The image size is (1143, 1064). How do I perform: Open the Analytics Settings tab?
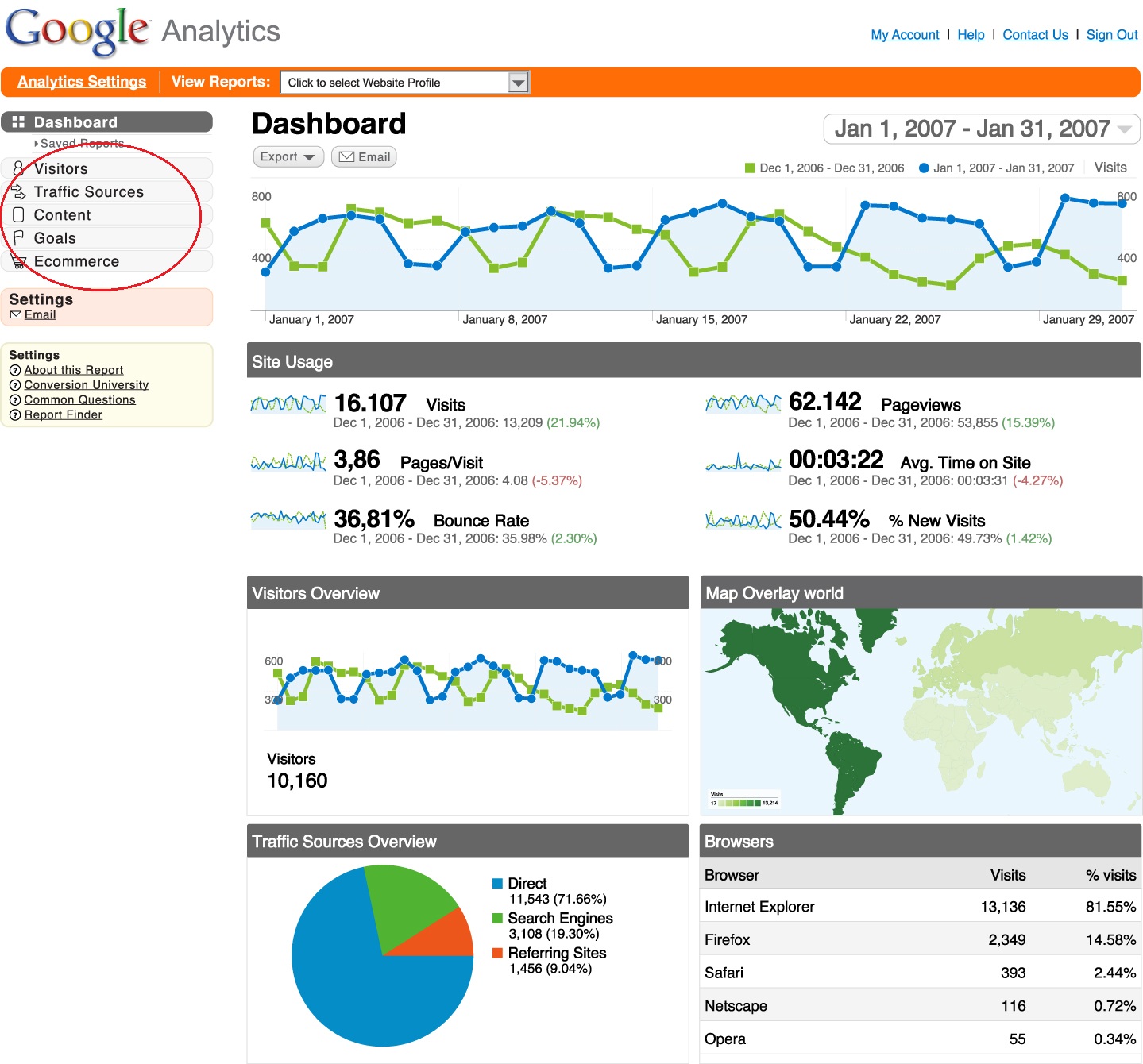82,82
